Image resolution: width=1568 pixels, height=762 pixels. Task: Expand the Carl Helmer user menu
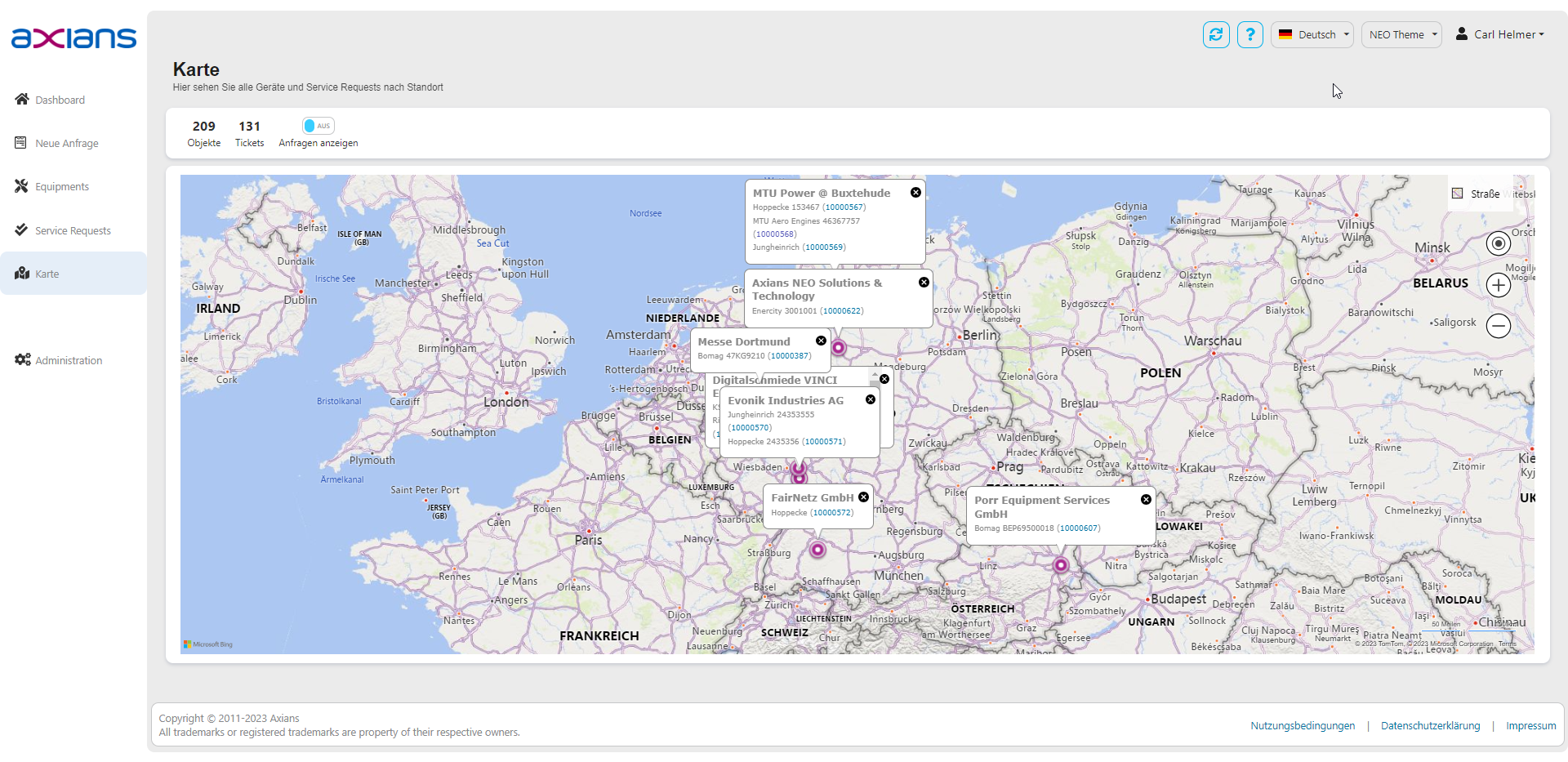pyautogui.click(x=1500, y=34)
